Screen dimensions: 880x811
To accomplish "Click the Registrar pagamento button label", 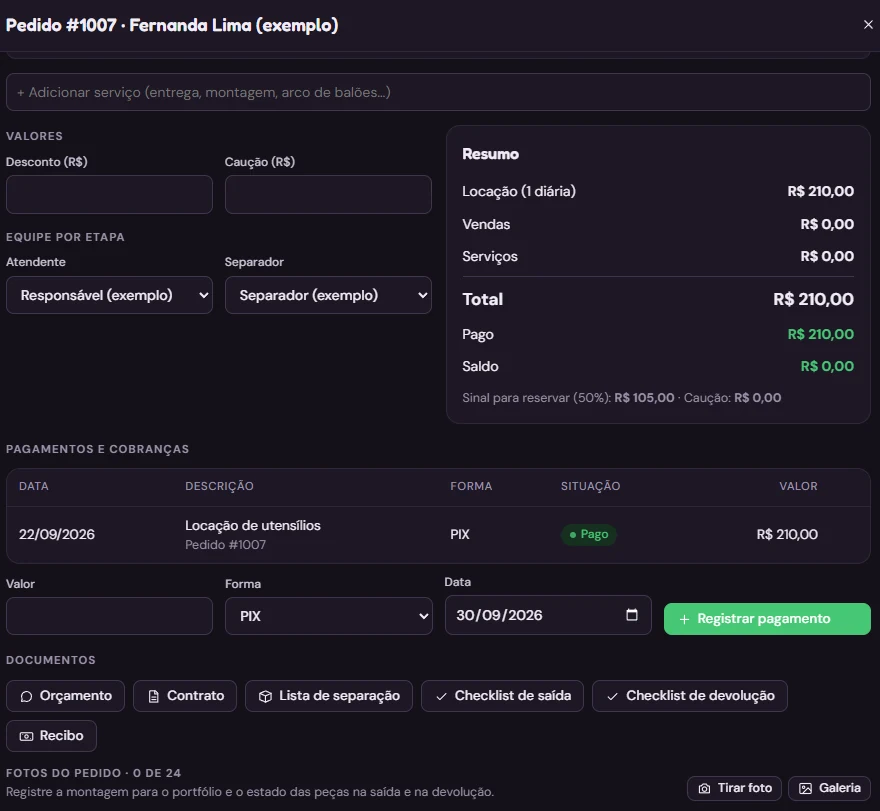I will [x=763, y=618].
